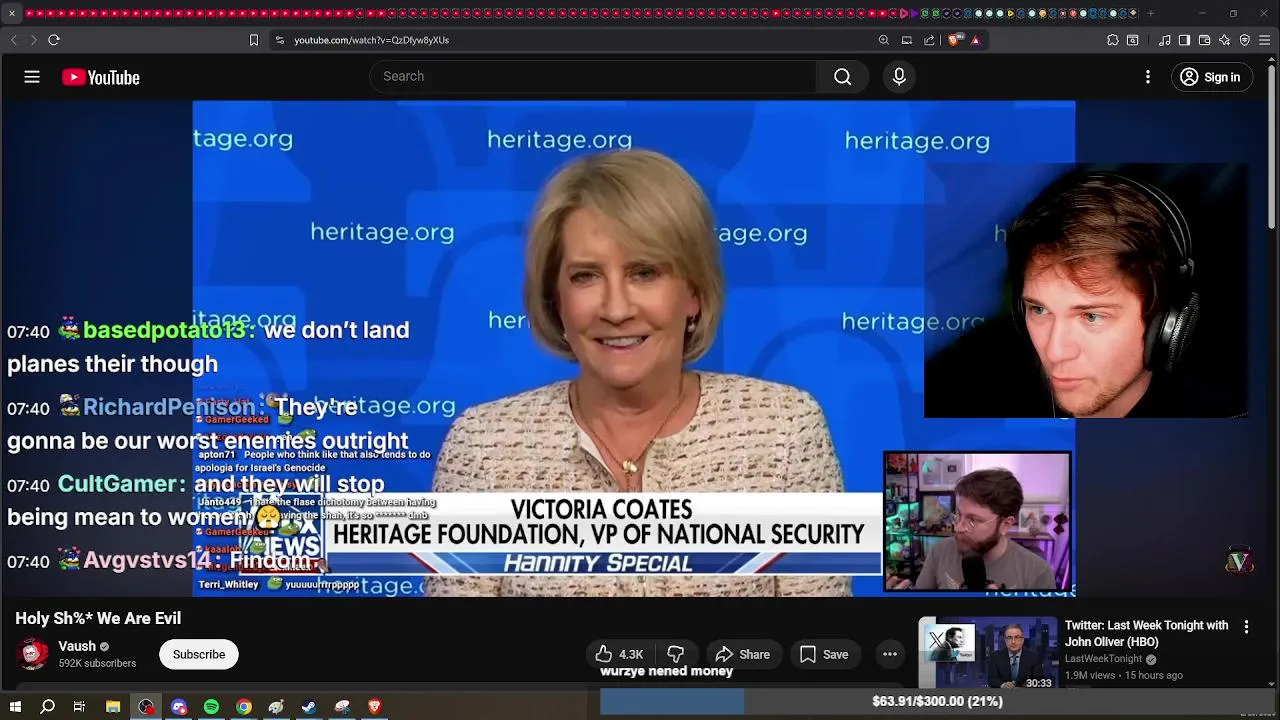Click the address bar URL
This screenshot has height=720, width=1280.
point(371,40)
